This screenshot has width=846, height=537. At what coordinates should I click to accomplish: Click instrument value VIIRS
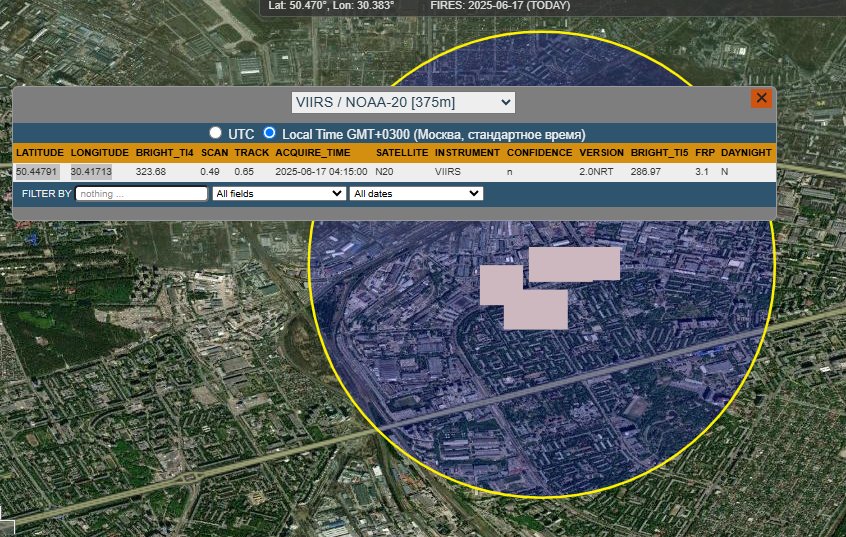448,172
